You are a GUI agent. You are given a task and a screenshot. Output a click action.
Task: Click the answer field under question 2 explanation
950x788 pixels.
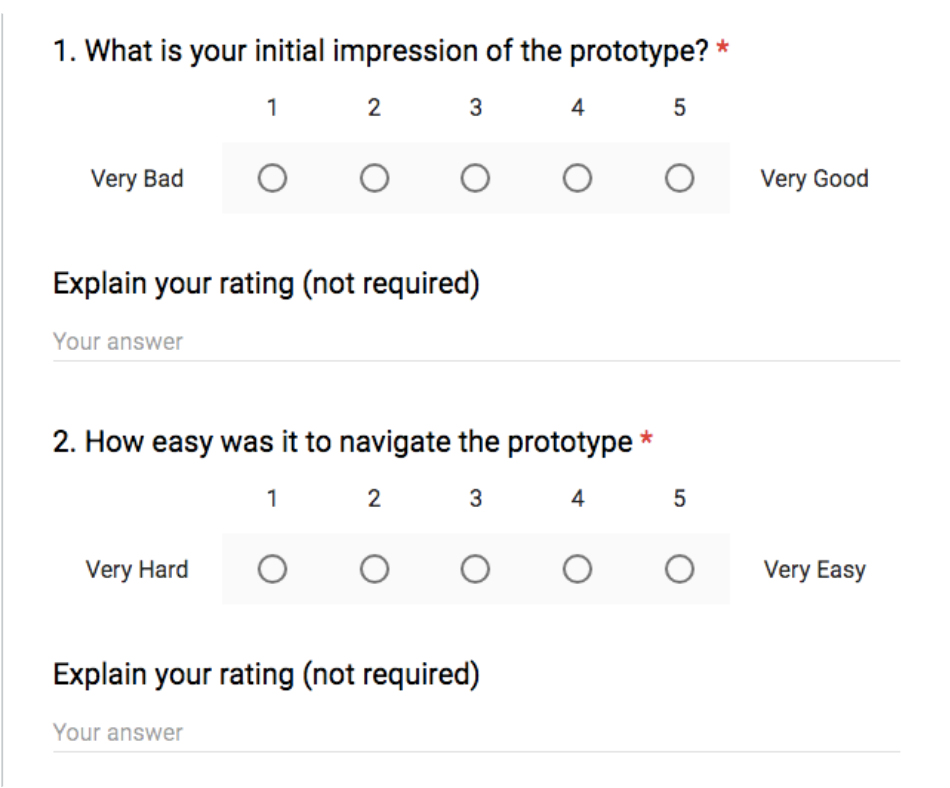[476, 733]
